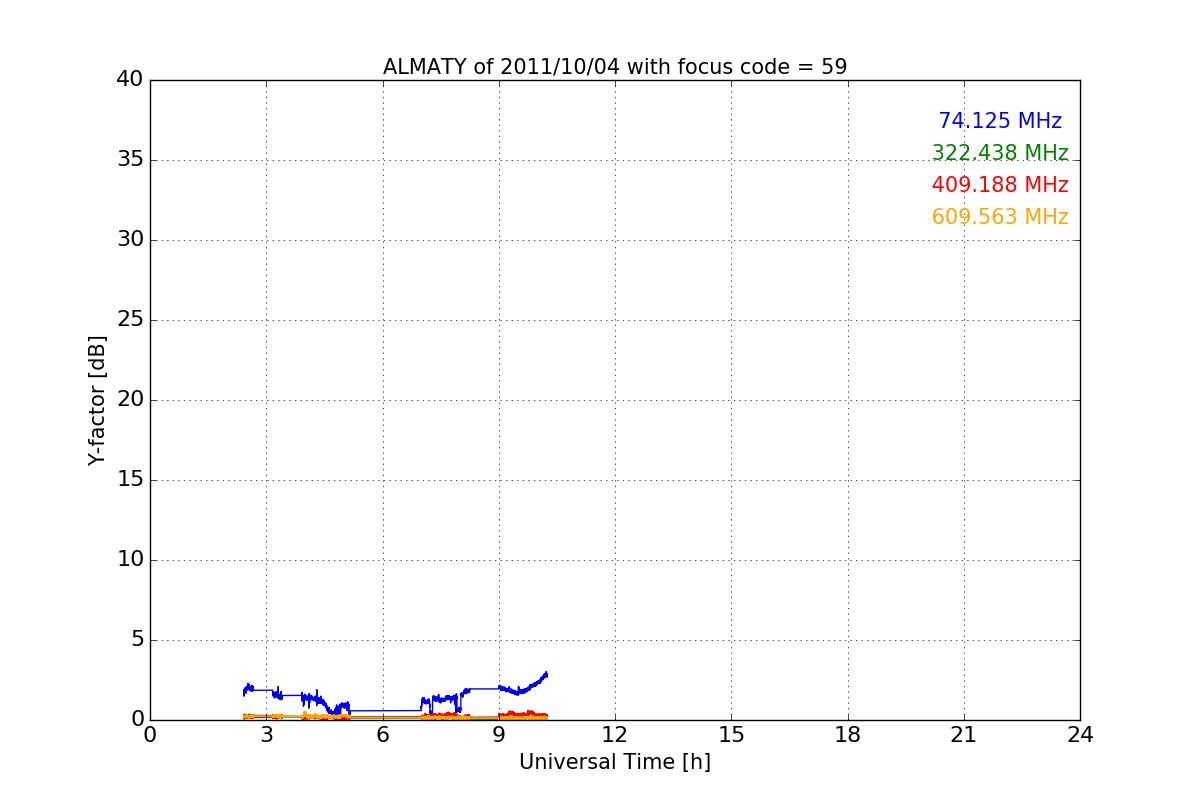Click y-axis tick label 30
The height and width of the screenshot is (800, 1200).
[130, 240]
